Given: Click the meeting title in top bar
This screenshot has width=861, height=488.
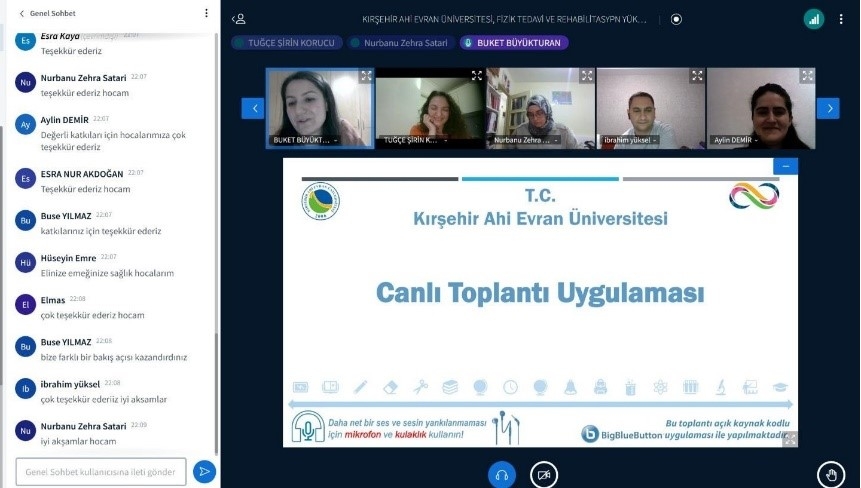Looking at the screenshot, I should click(504, 19).
